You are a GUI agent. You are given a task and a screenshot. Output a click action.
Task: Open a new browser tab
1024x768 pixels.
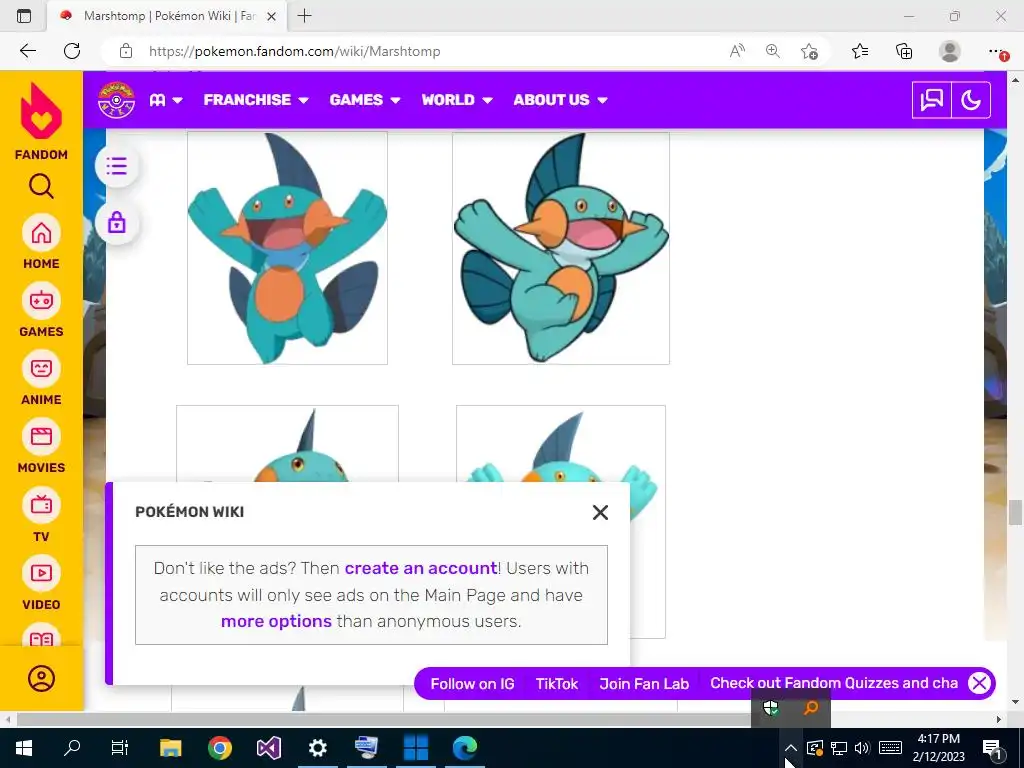[x=304, y=16]
